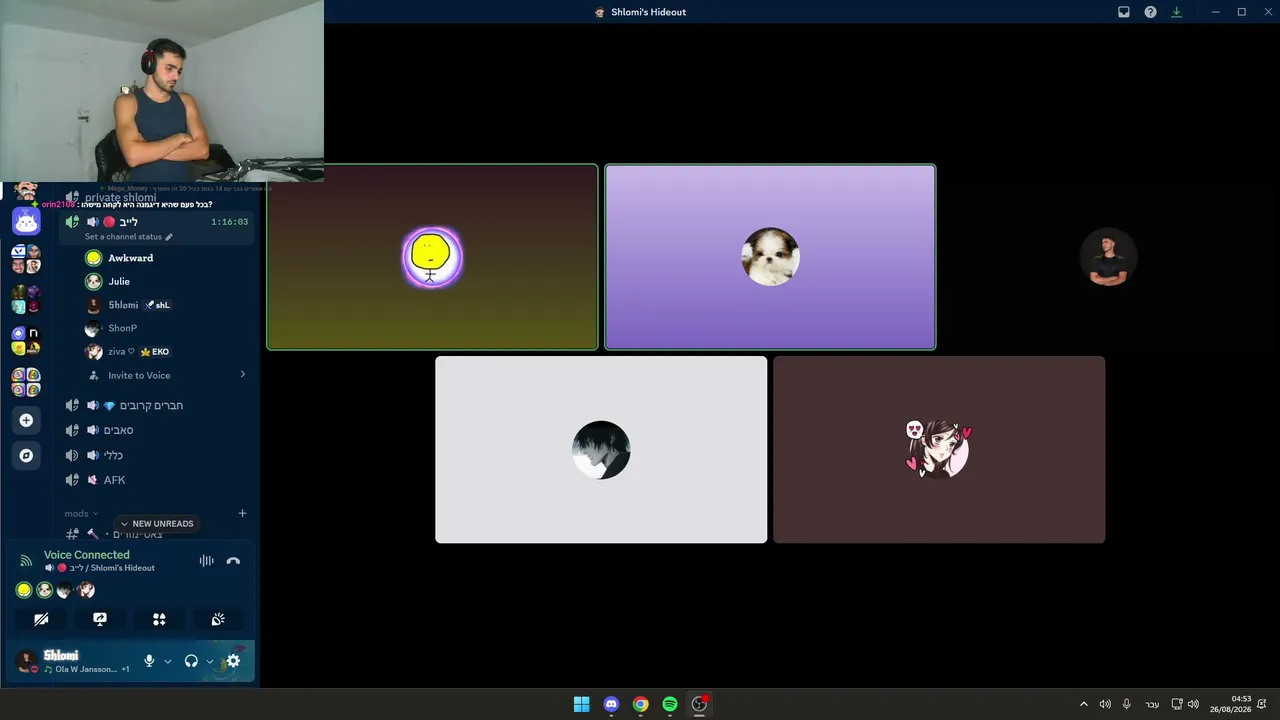
Task: Join the AFK voice channel
Action: (156, 480)
